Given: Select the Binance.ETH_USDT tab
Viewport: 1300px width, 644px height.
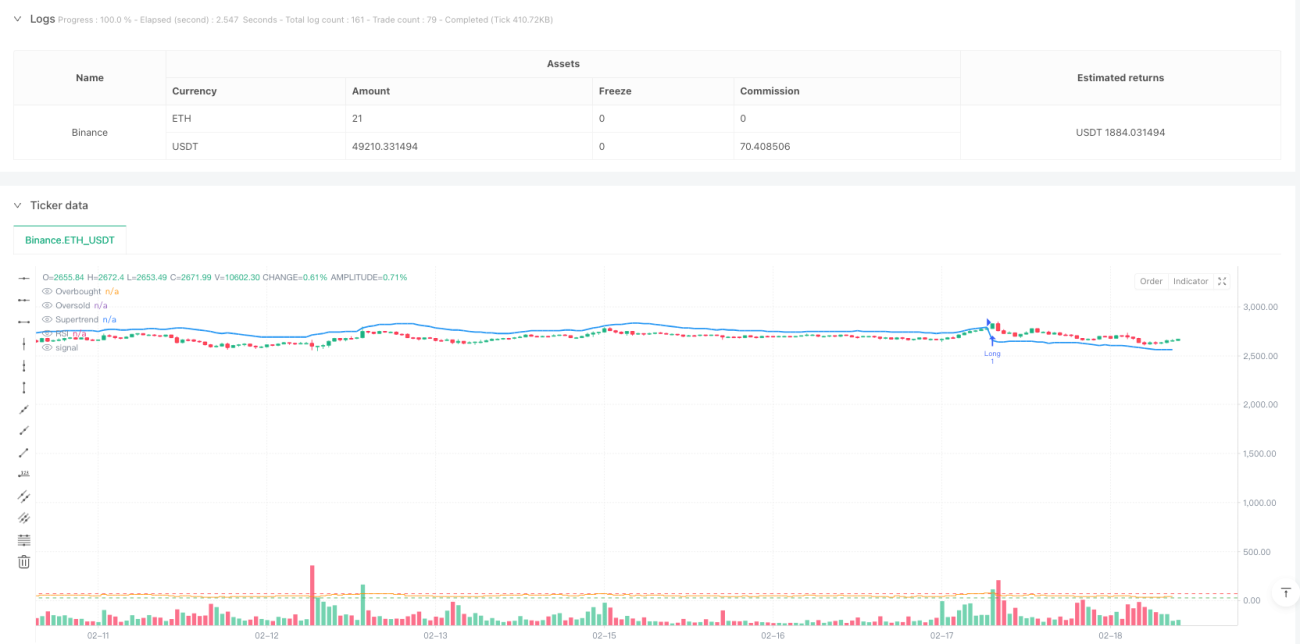Looking at the screenshot, I should (70, 240).
